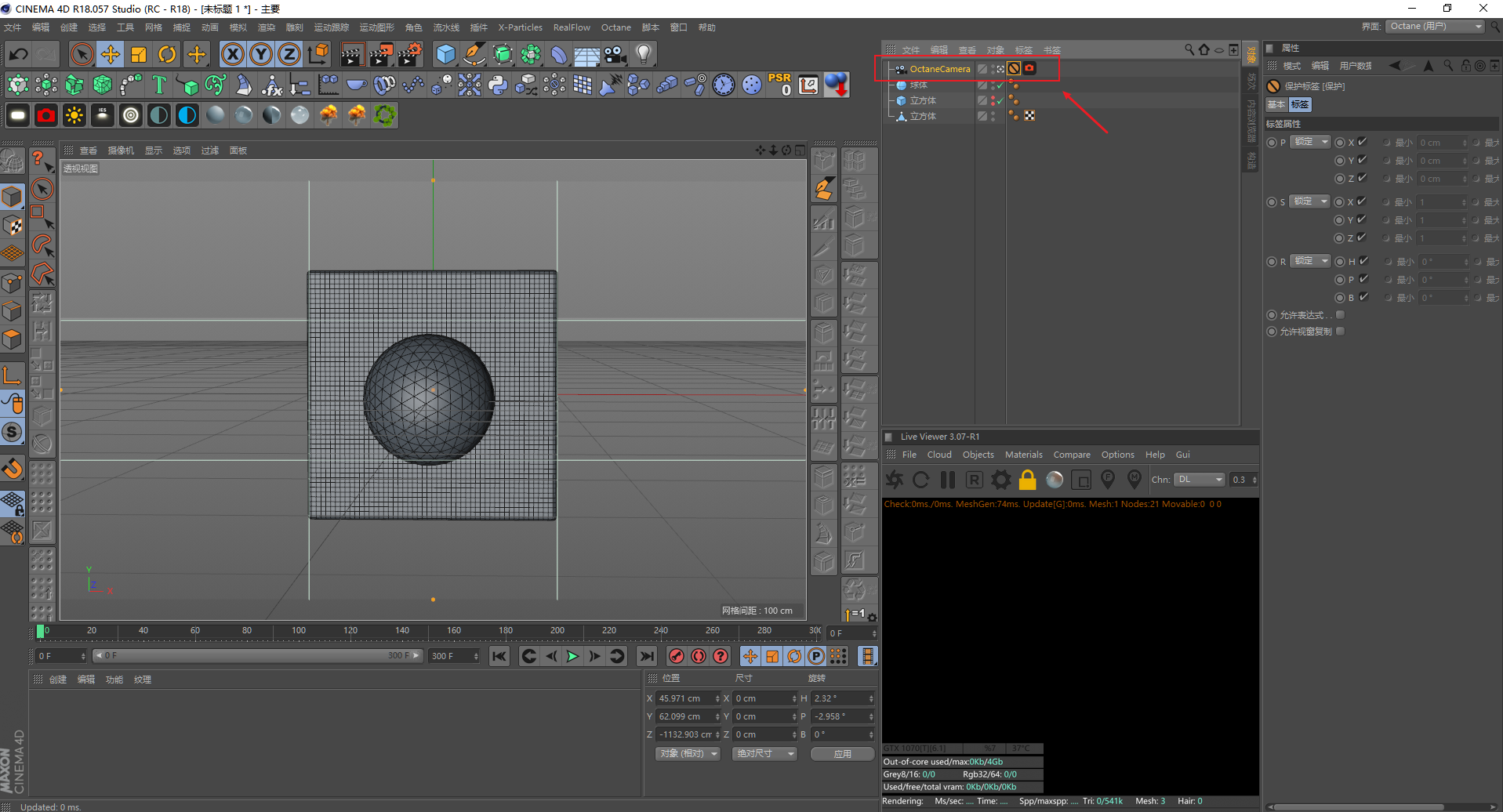1503x812 pixels.
Task: Select the Scale tool
Action: pyautogui.click(x=139, y=54)
